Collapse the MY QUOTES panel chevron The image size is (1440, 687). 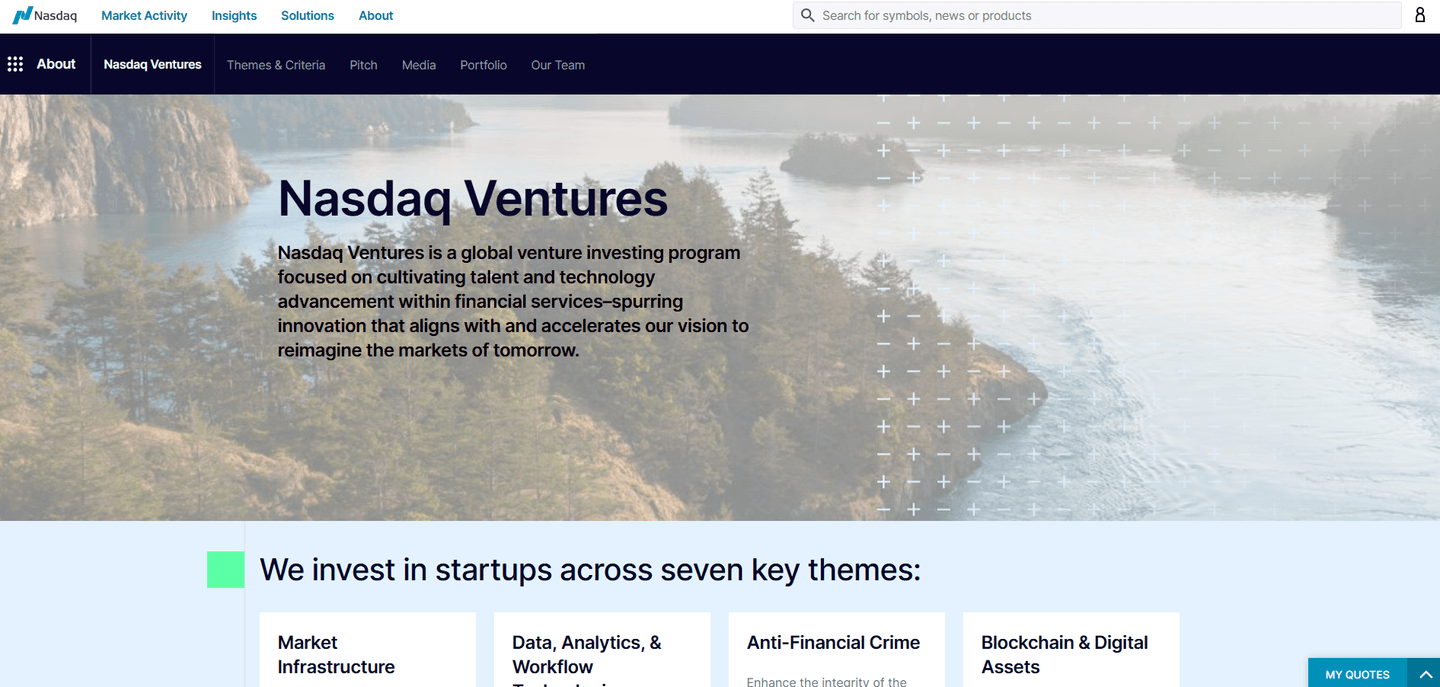tap(1426, 673)
